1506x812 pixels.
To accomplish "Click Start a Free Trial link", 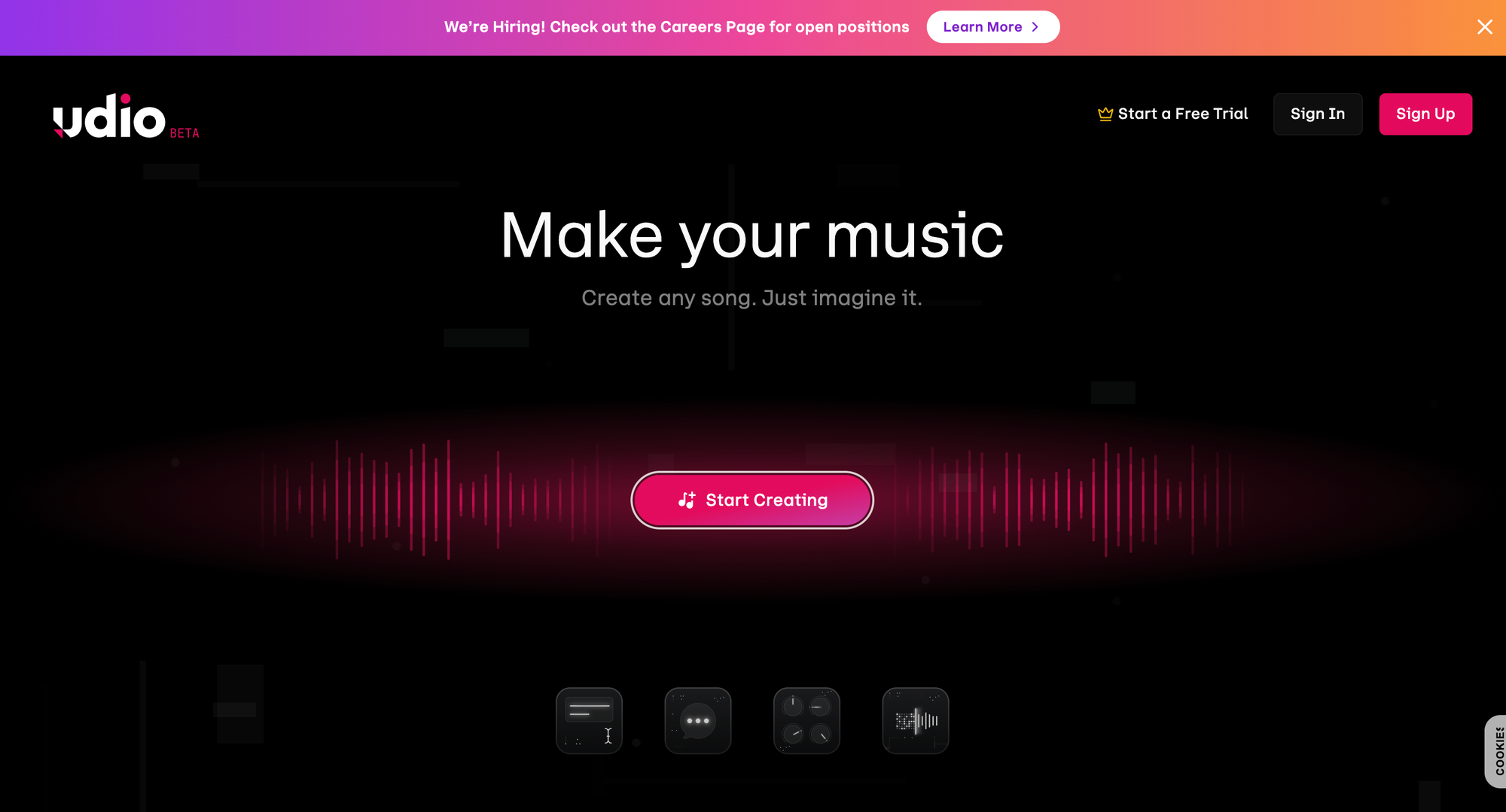I will 1172,114.
